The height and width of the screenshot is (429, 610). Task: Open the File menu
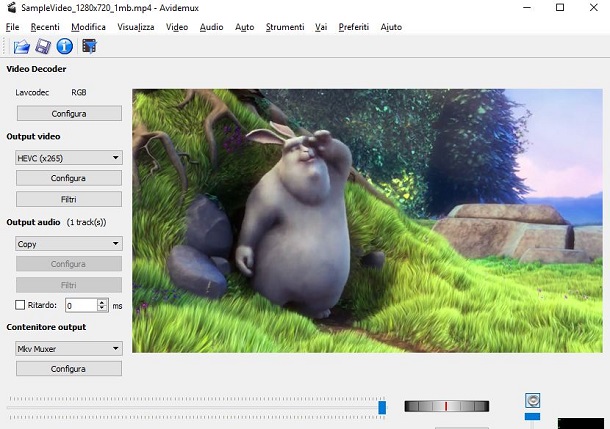point(12,27)
